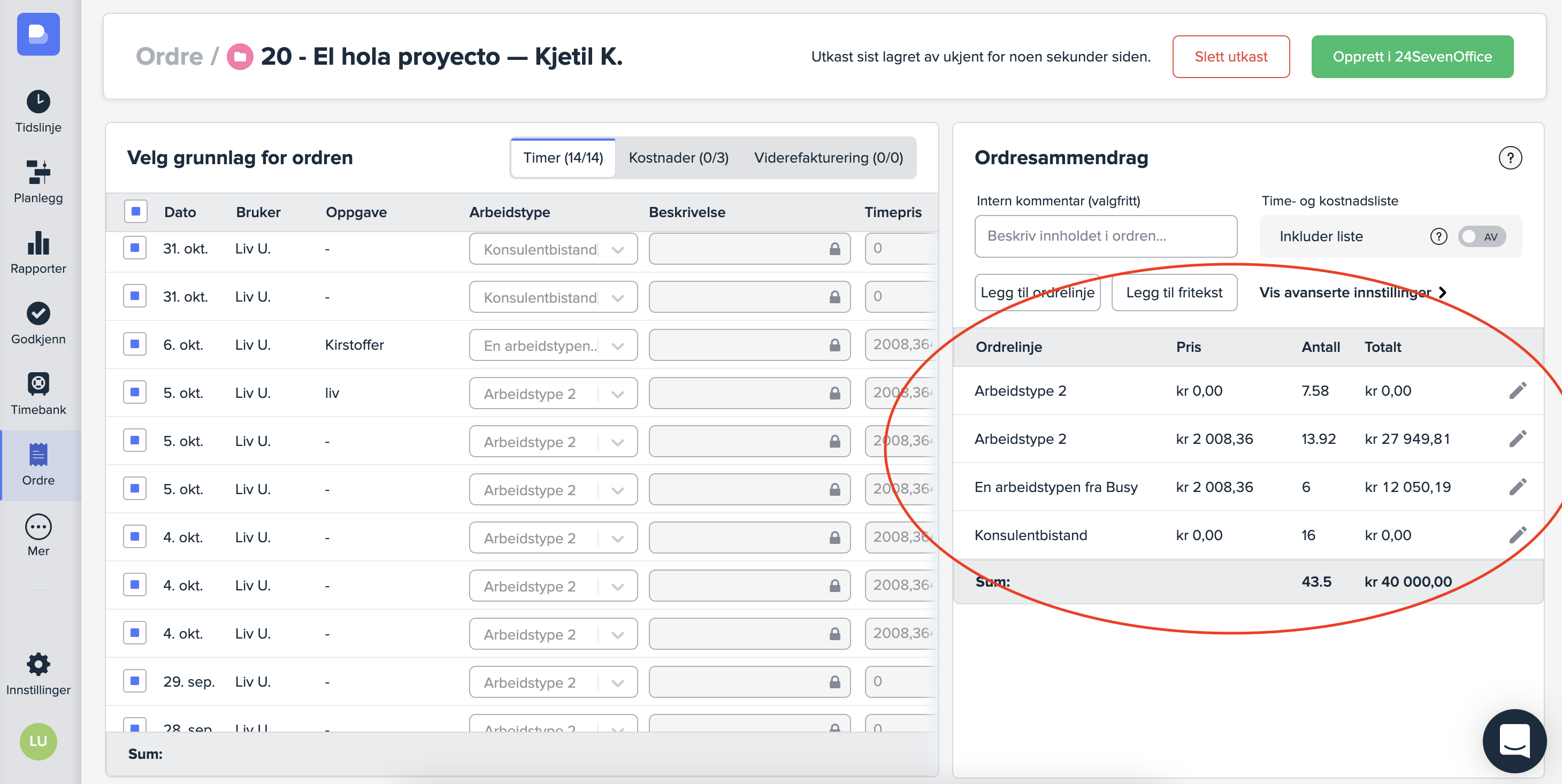The width and height of the screenshot is (1562, 784).
Task: Uncheck the 6. okt. Kirstoffer row
Action: 135,344
